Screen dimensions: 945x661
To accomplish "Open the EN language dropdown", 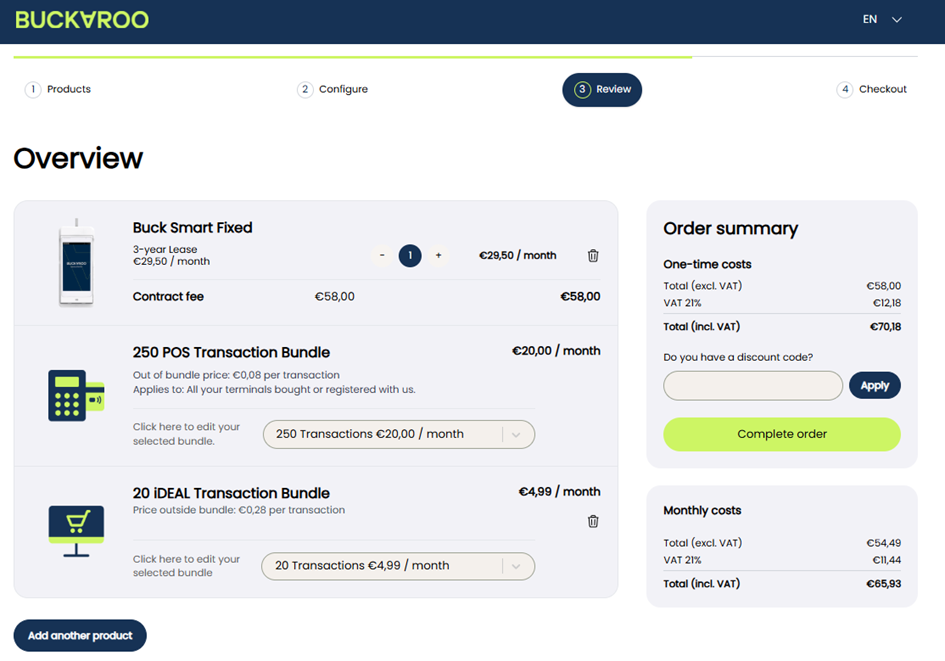I will click(x=882, y=19).
